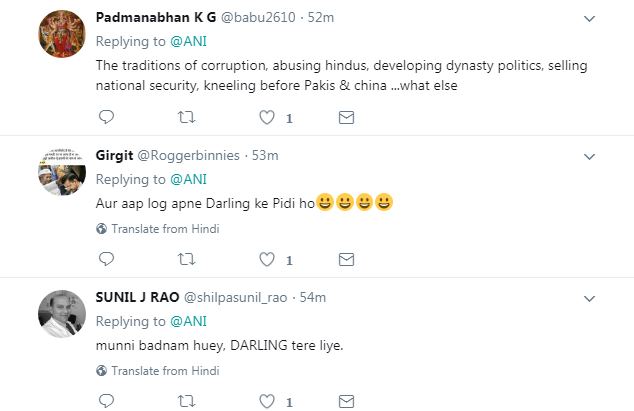This screenshot has width=634, height=411.
Task: Translate SUNIL J RAO's tweet from Hindi
Action: 158,370
